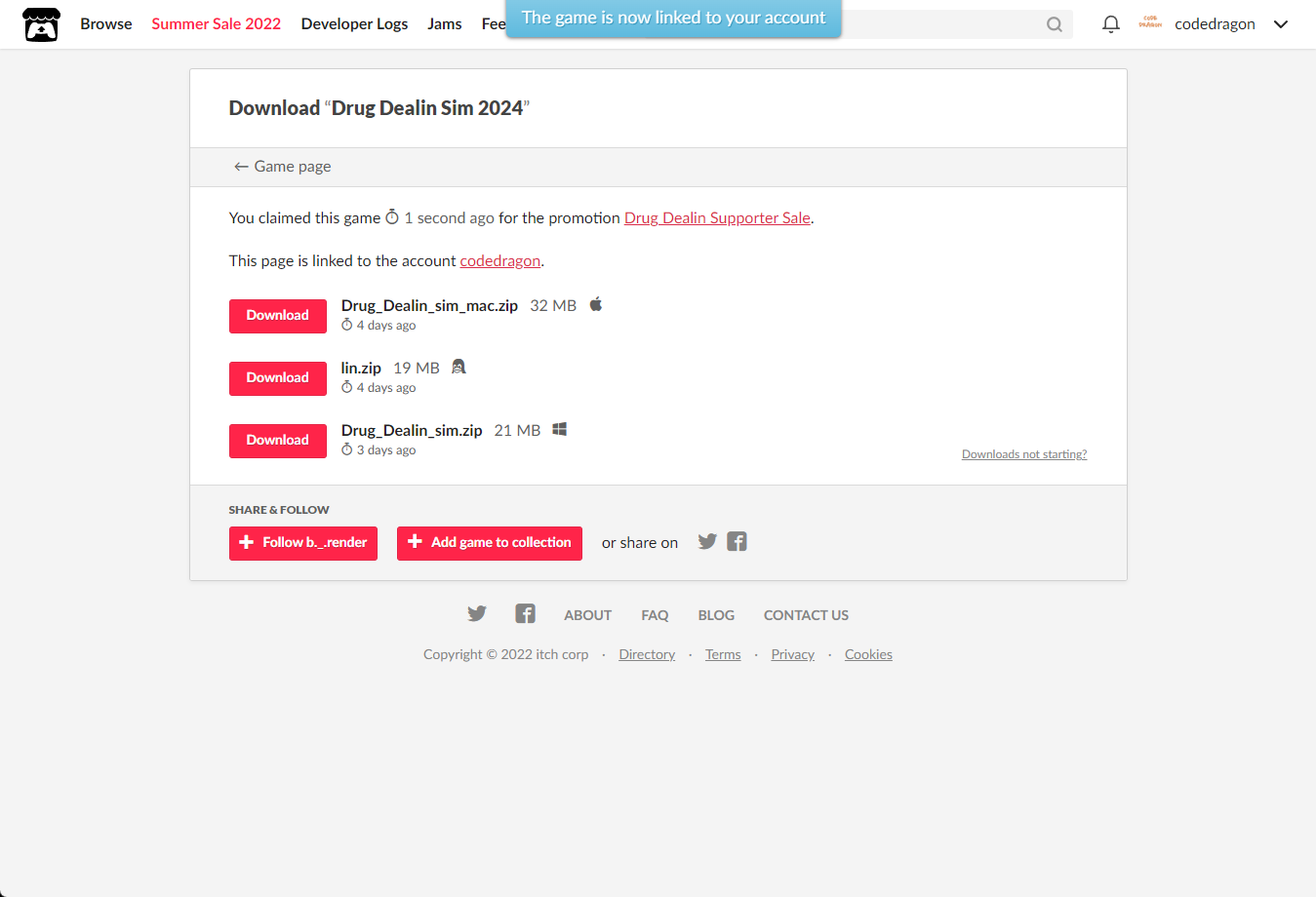Screen dimensions: 1316x897
Task: Open the Directory link
Action: point(647,654)
